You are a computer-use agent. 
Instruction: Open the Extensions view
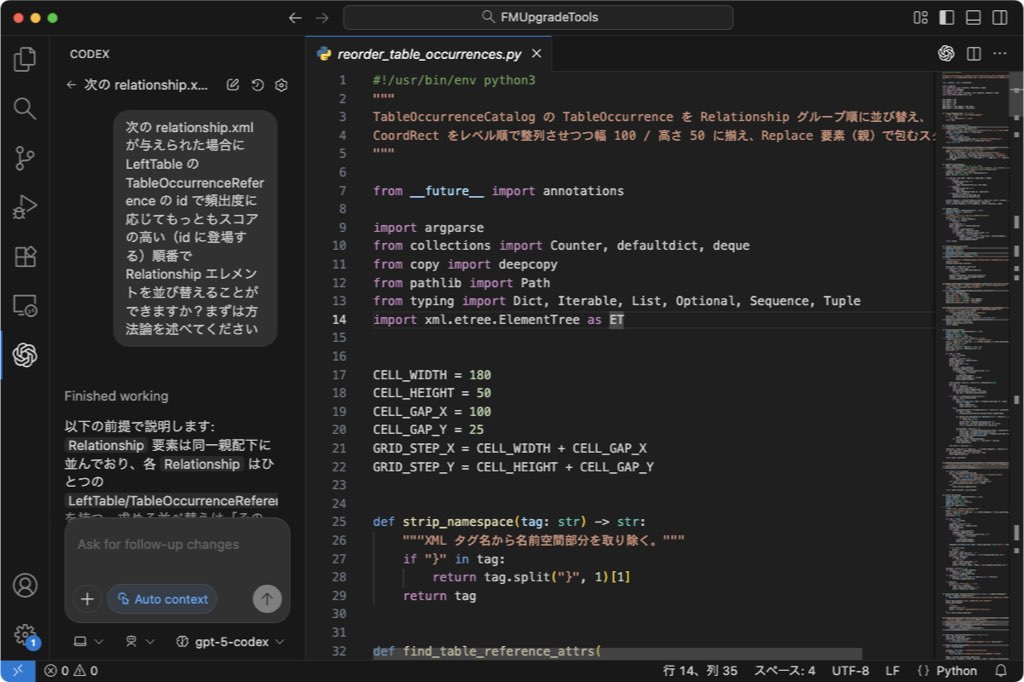coord(25,256)
